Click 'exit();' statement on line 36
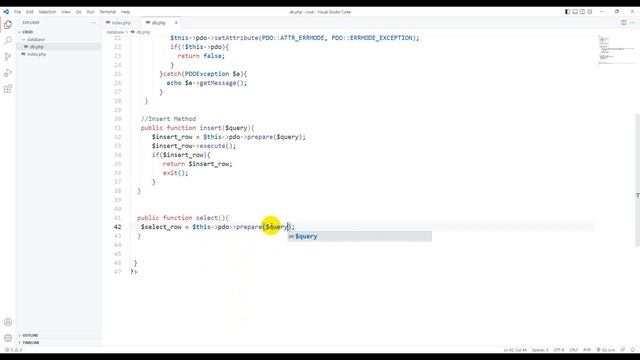This screenshot has width=640, height=360. point(176,173)
